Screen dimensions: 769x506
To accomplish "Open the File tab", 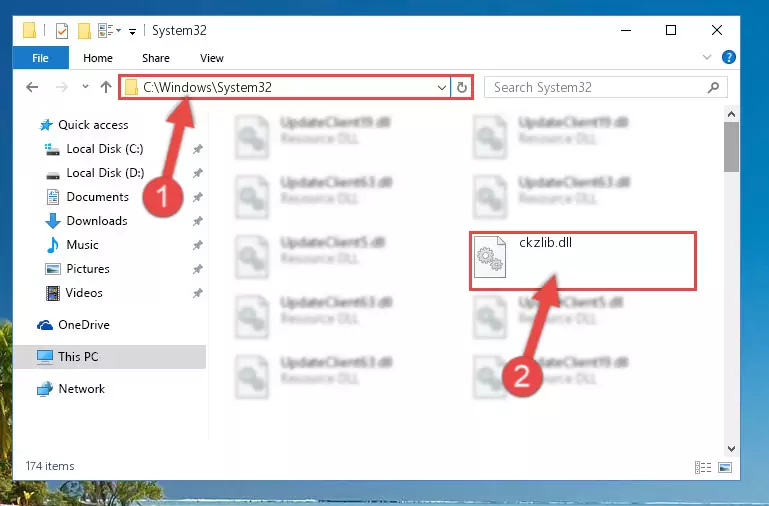I will click(x=40, y=58).
